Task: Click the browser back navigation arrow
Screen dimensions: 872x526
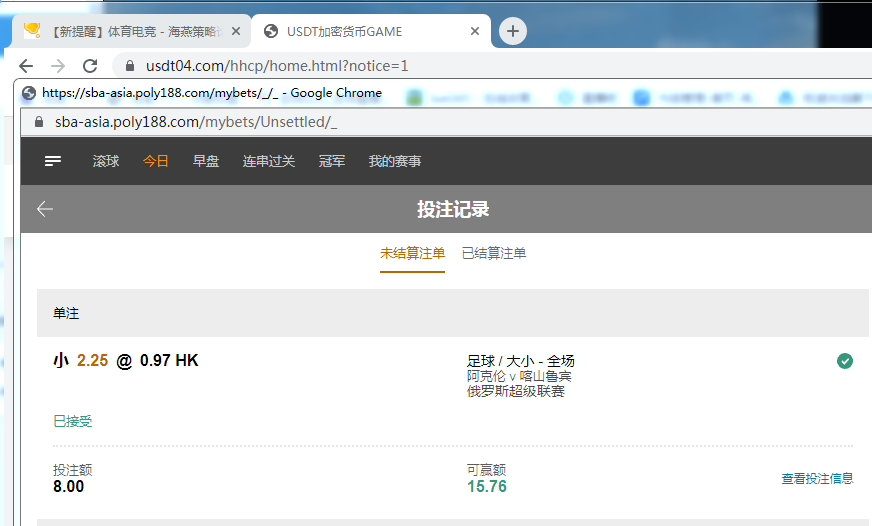Action: (26, 66)
